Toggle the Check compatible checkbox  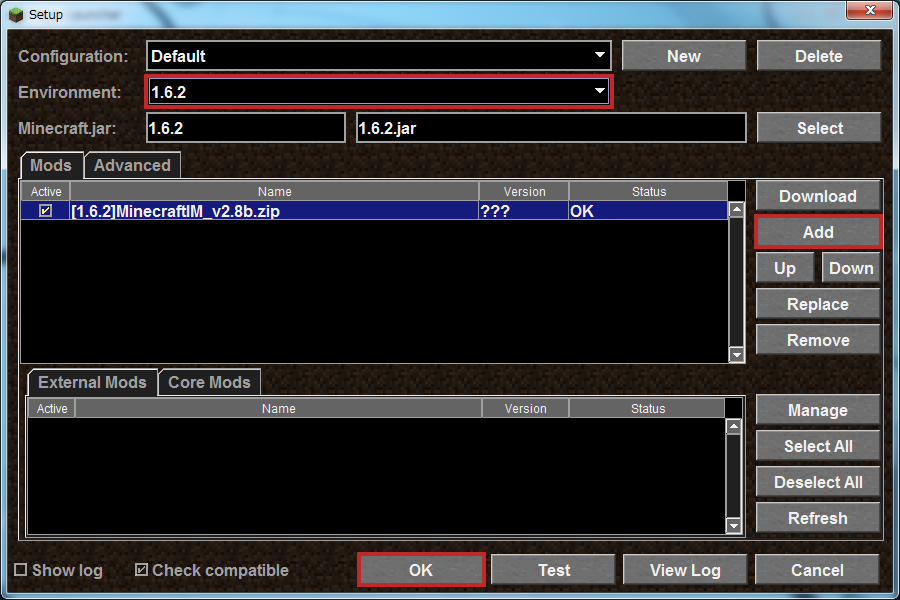click(141, 570)
